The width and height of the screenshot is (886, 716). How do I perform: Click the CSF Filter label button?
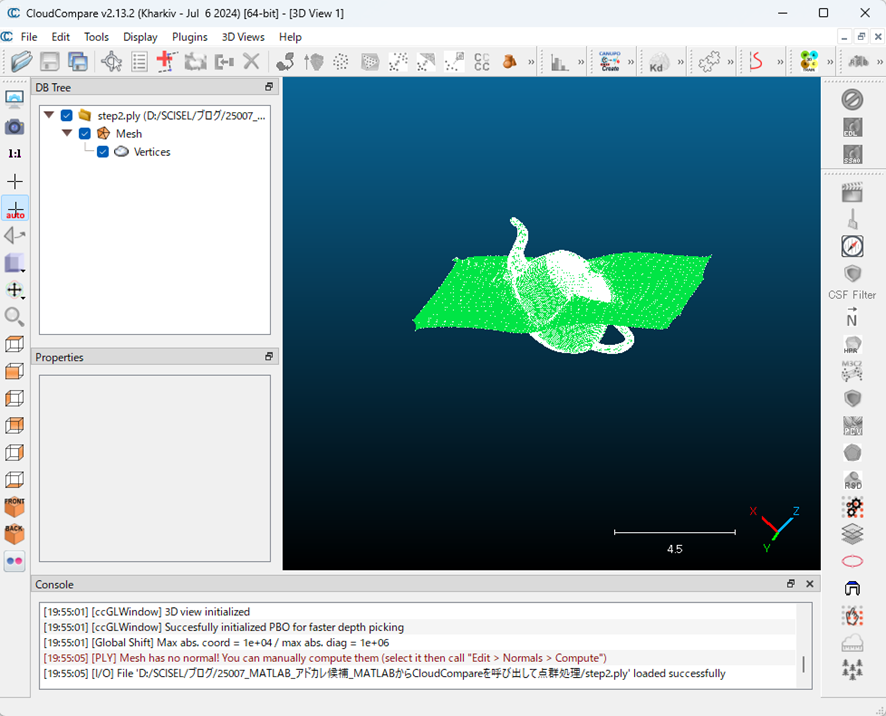pos(852,294)
